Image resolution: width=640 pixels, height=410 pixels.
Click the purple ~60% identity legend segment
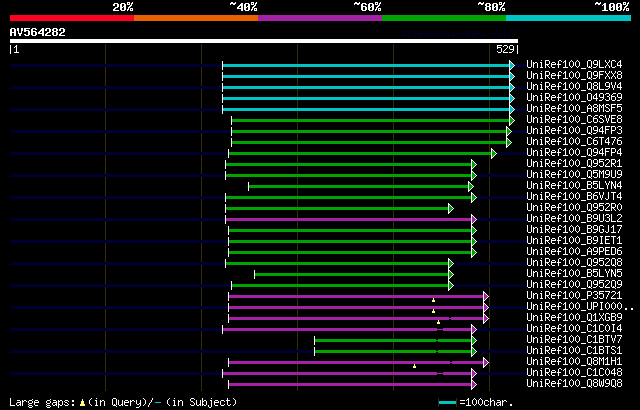click(320, 18)
